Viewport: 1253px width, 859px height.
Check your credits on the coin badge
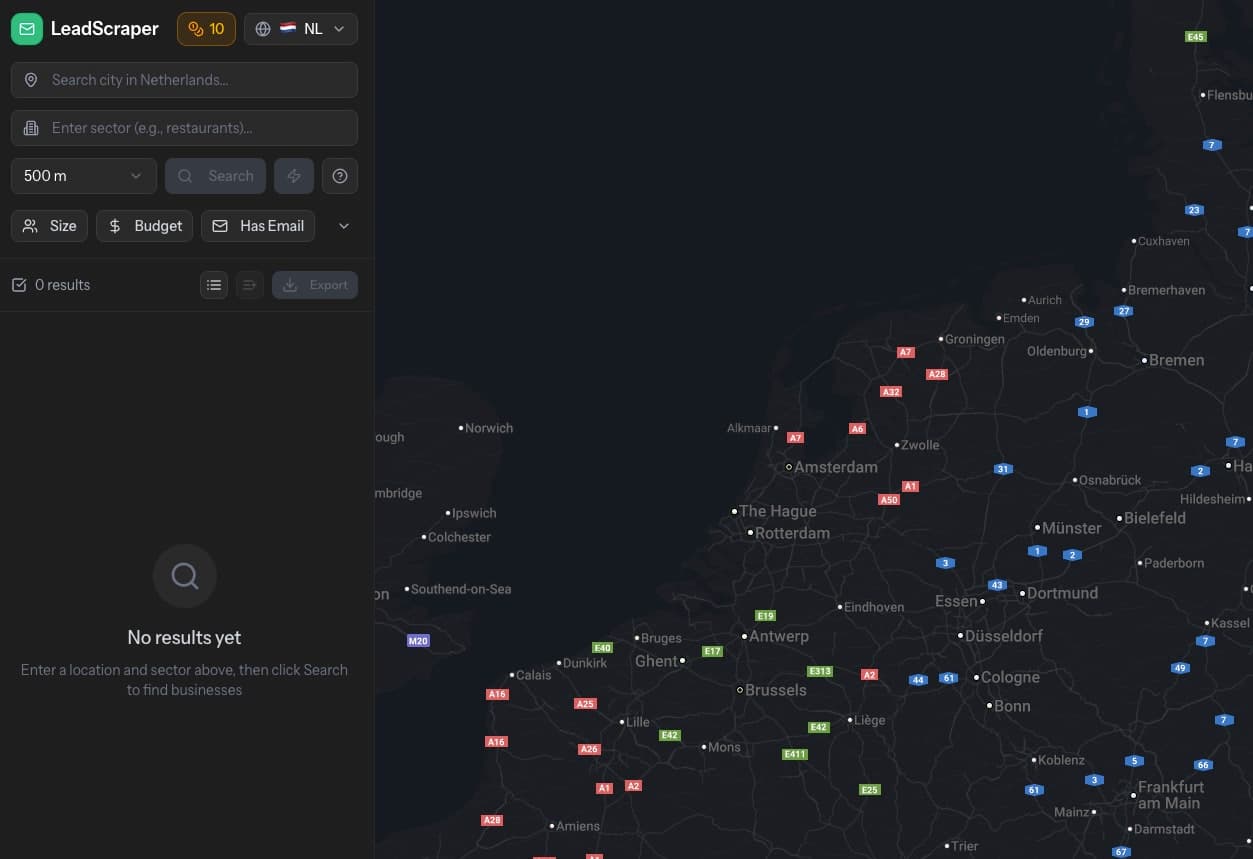coord(205,29)
